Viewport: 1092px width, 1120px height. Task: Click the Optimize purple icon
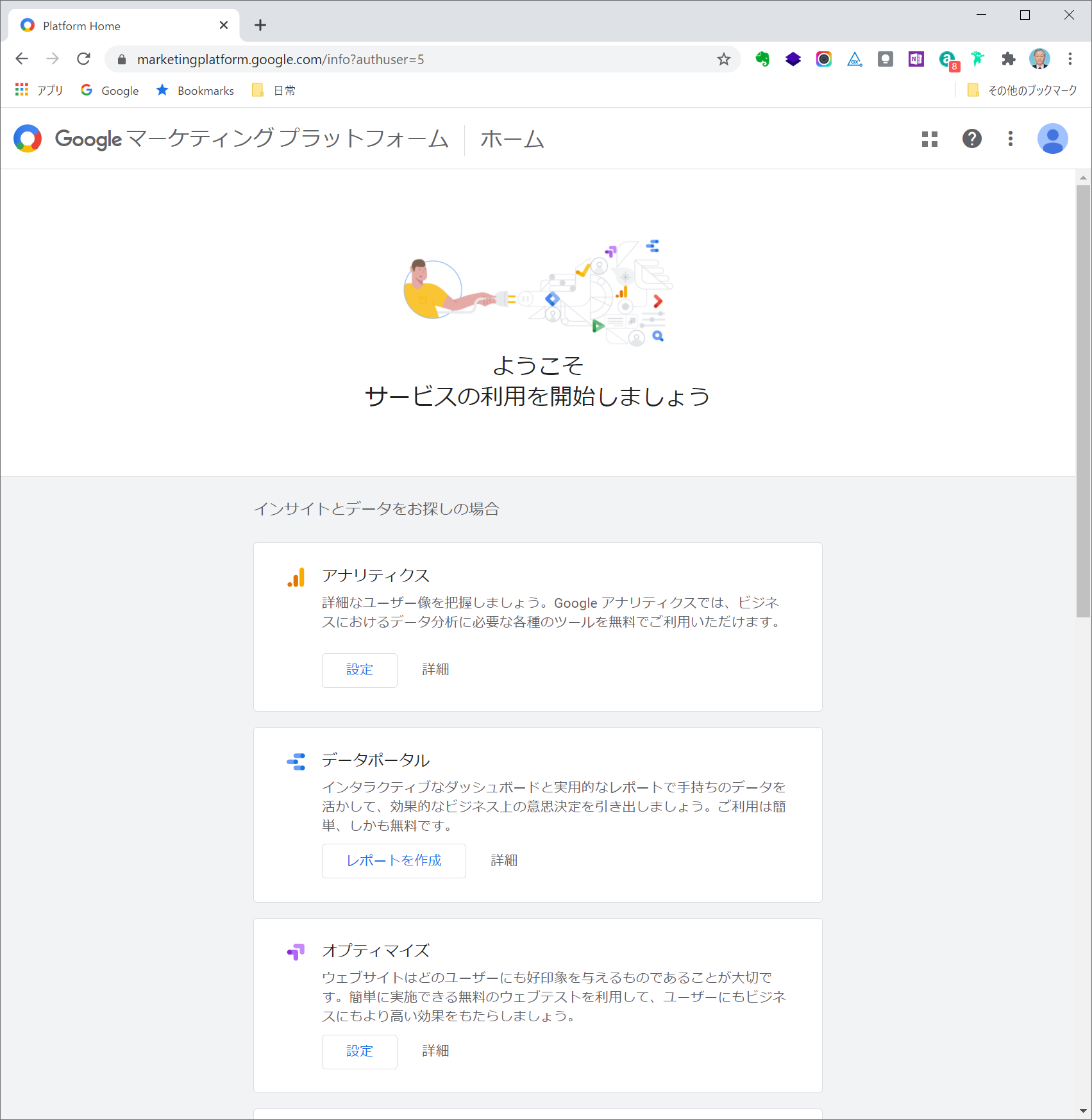click(296, 952)
